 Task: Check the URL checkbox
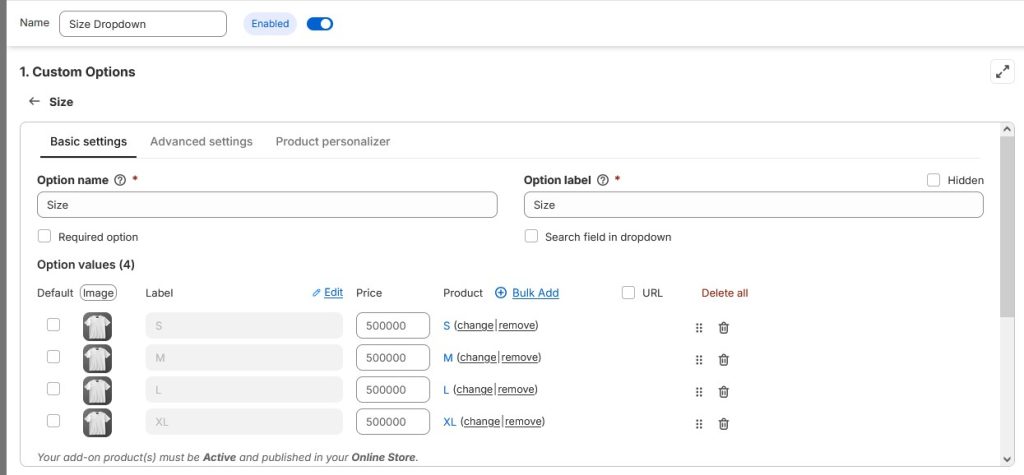coord(628,293)
